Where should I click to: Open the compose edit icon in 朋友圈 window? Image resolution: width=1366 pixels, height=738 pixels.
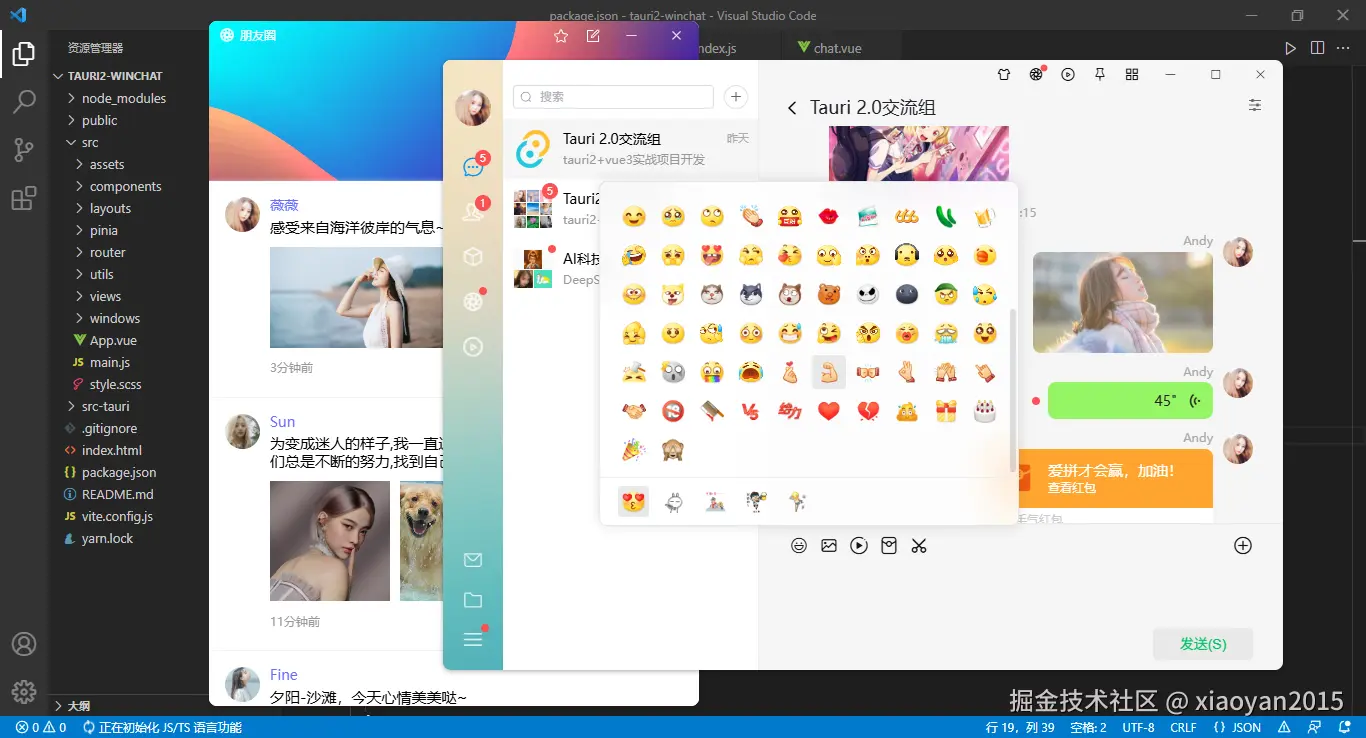pyautogui.click(x=593, y=36)
